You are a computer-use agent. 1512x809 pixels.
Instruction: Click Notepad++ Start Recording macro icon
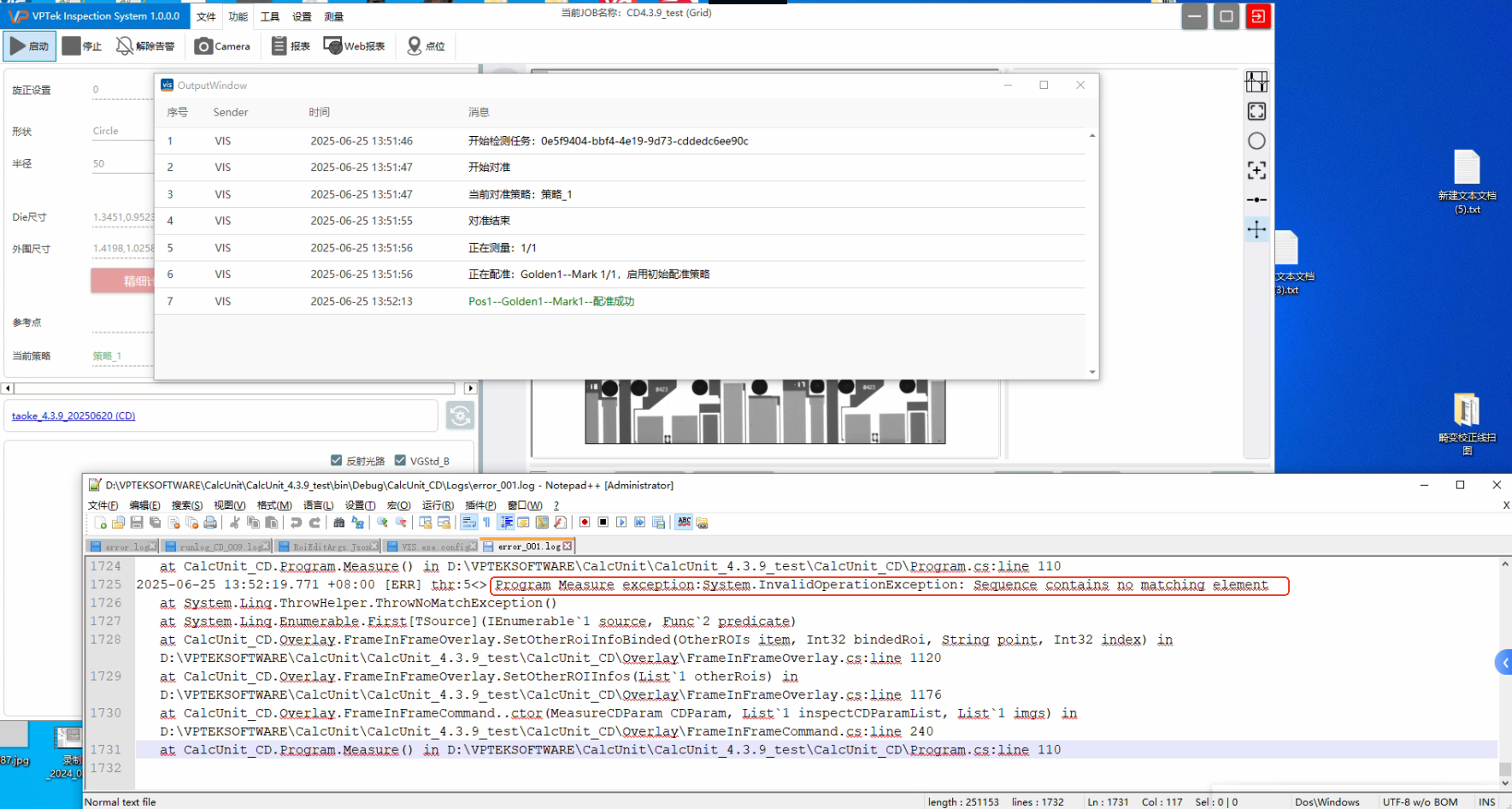(585, 523)
